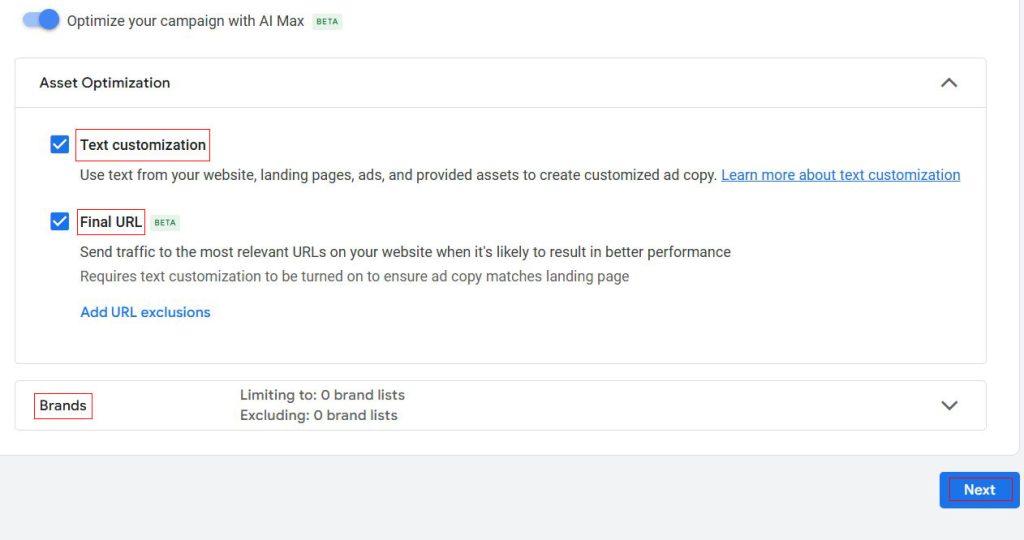This screenshot has width=1024, height=540.
Task: Click 'Limiting to: 0 brand lists' text
Action: click(322, 395)
